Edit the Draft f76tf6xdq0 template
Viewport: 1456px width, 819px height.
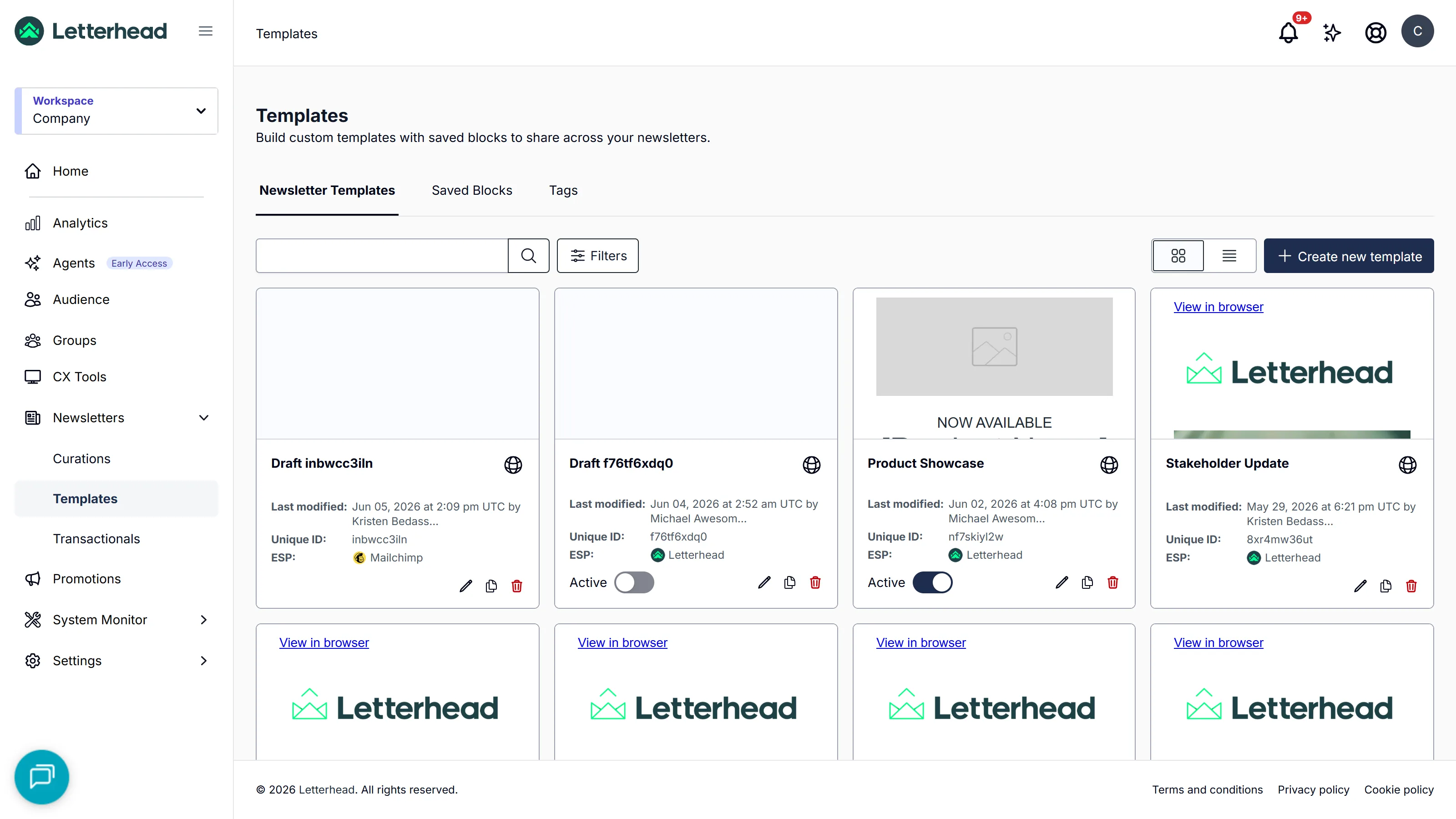point(764,582)
